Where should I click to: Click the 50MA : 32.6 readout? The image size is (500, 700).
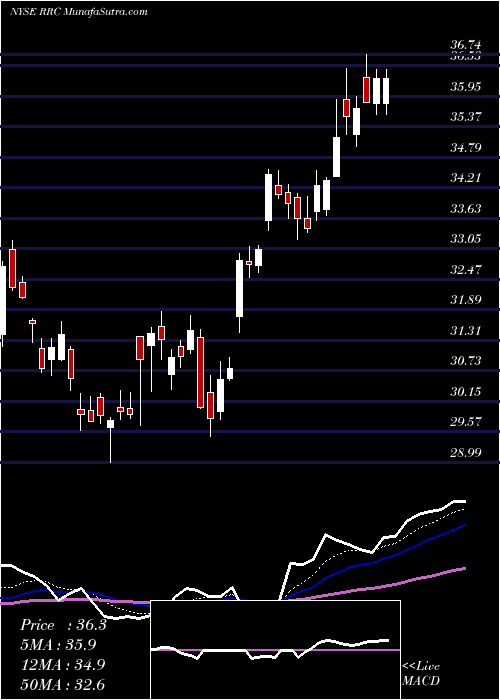(x=63, y=684)
